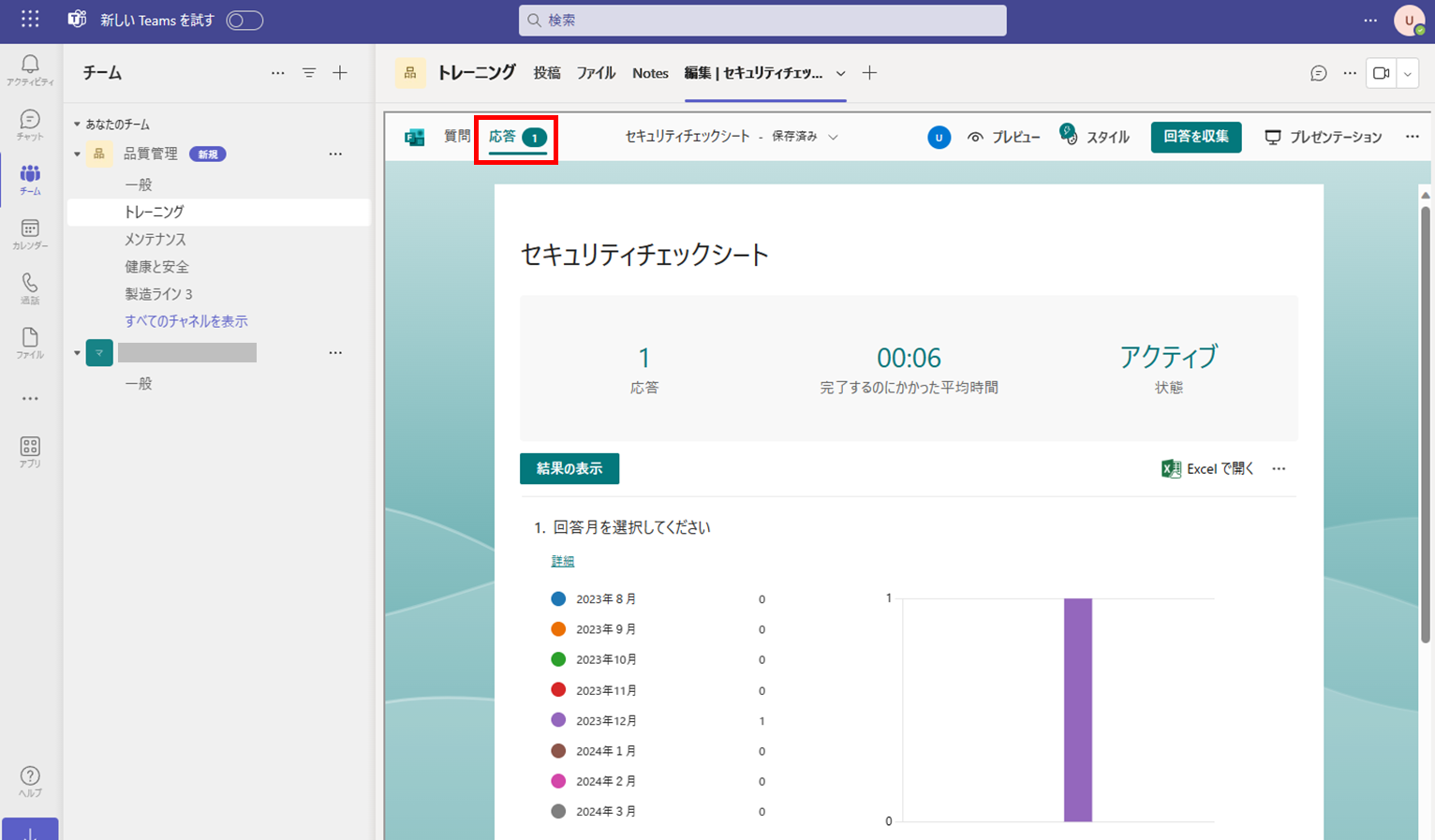Toggle the 新しい Teams を試す switch

(244, 21)
